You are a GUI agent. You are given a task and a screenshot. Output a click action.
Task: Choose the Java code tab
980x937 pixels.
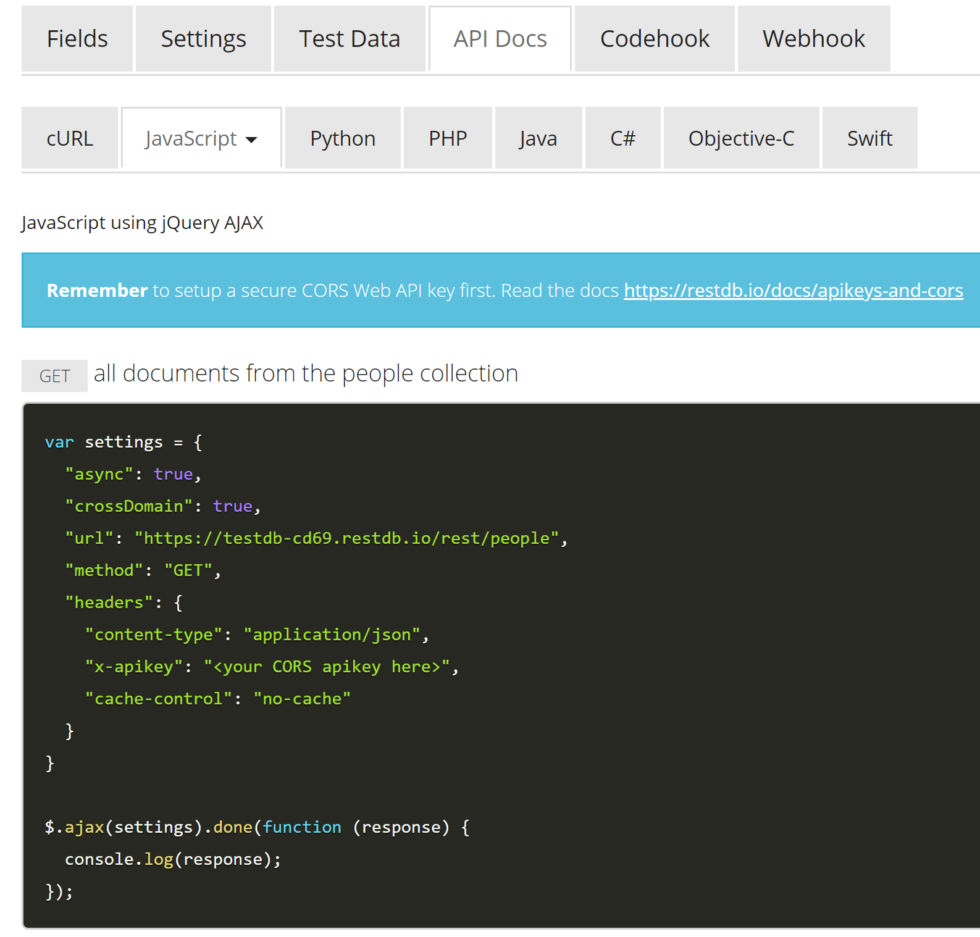coord(538,138)
